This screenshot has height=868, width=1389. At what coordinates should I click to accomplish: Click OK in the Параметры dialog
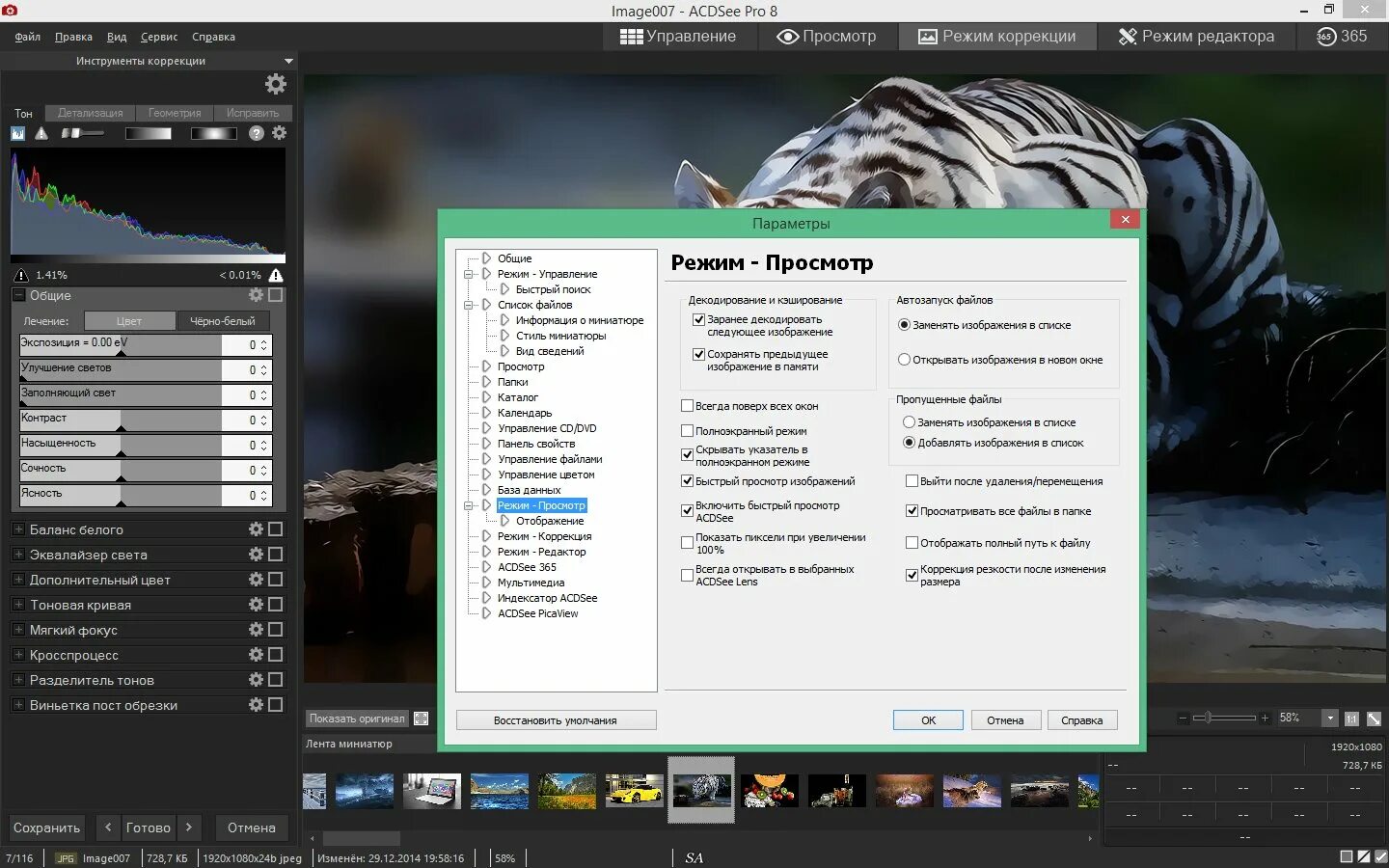[x=928, y=720]
